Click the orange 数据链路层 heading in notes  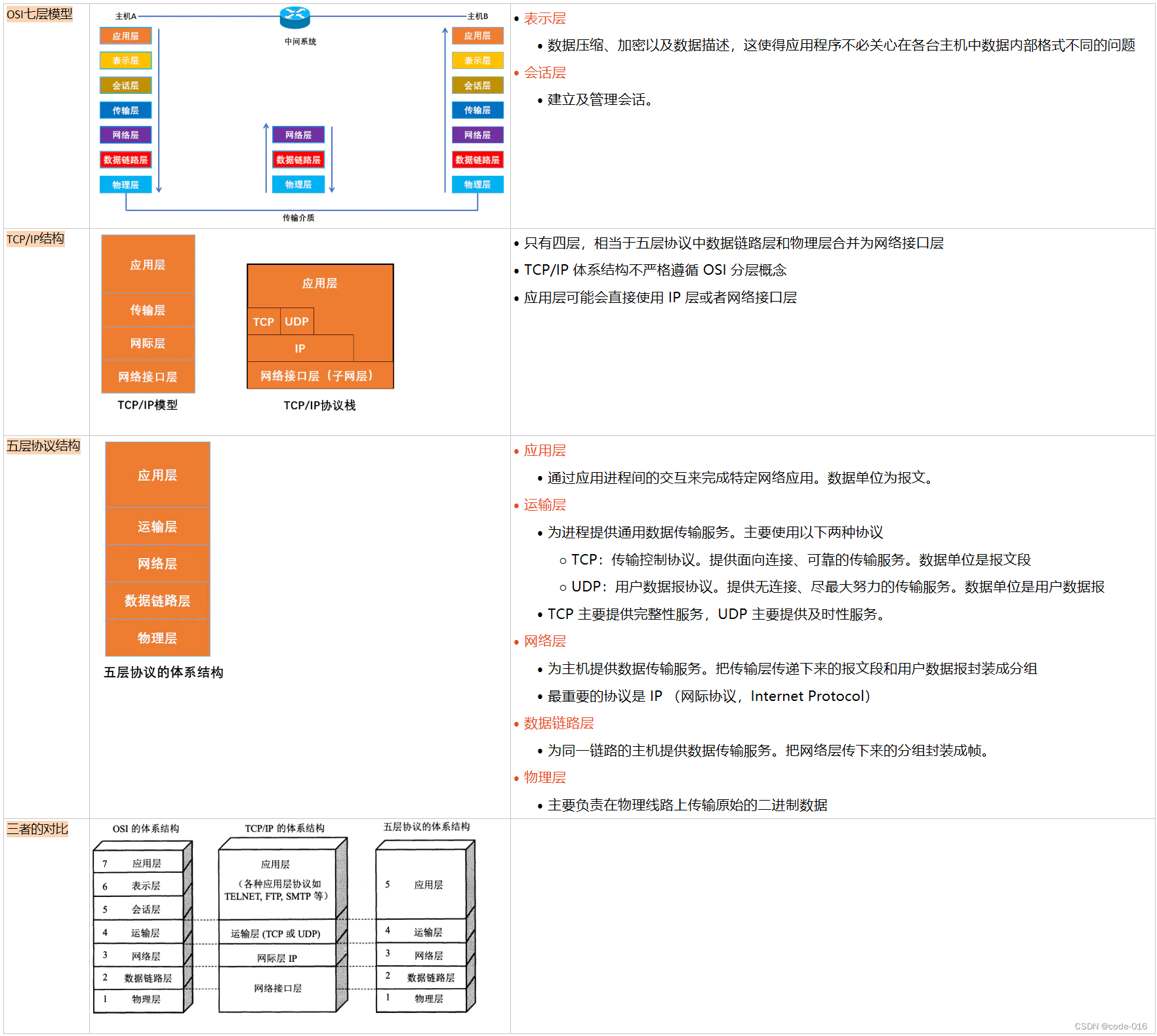[559, 723]
